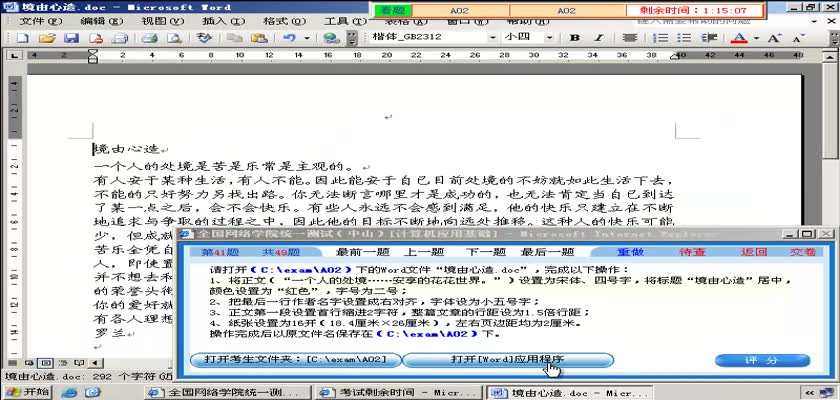Click the tab-stop selector at ruler corner
The height and width of the screenshot is (400, 840).
point(14,55)
